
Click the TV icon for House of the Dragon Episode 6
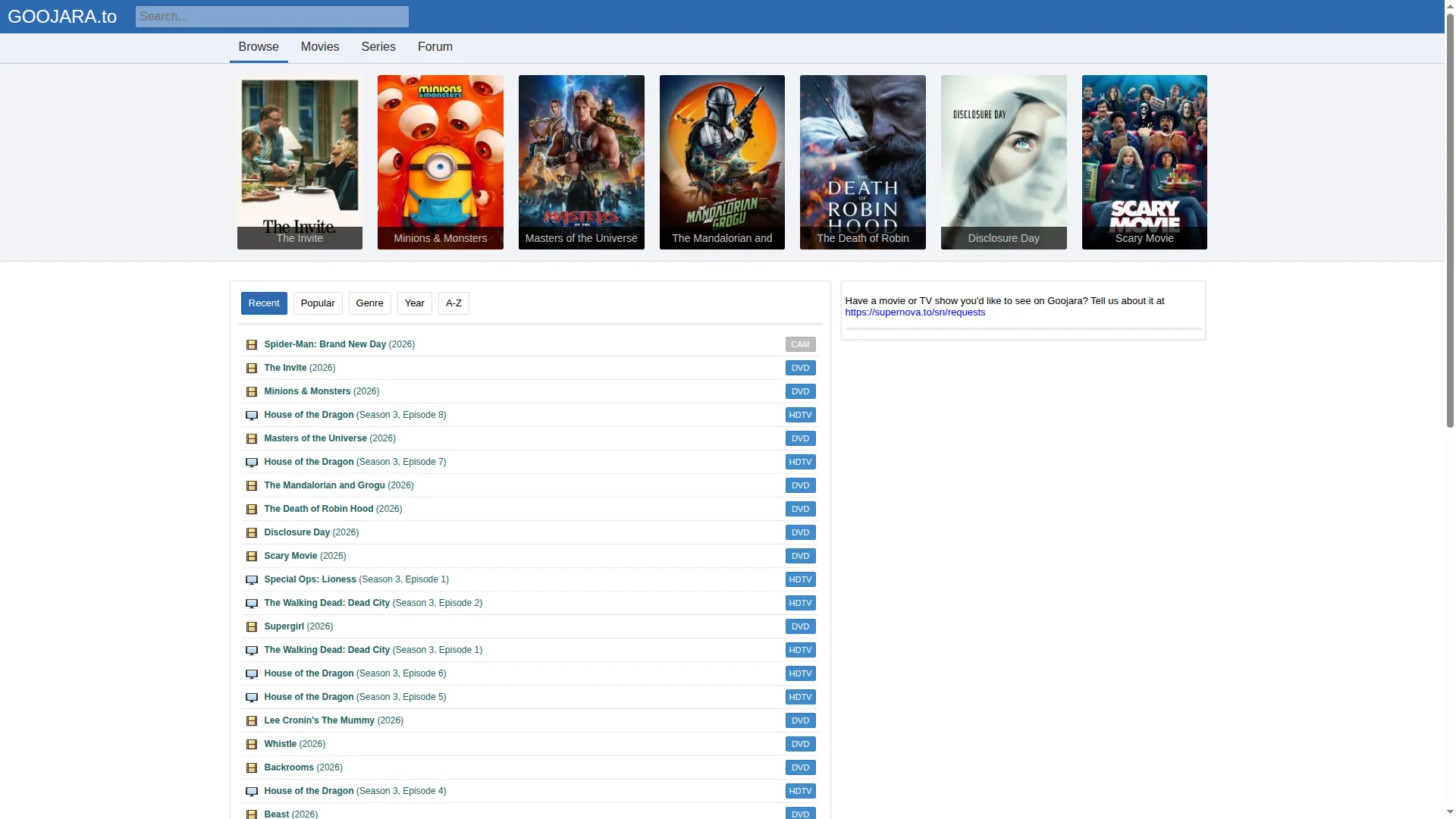[x=252, y=674]
